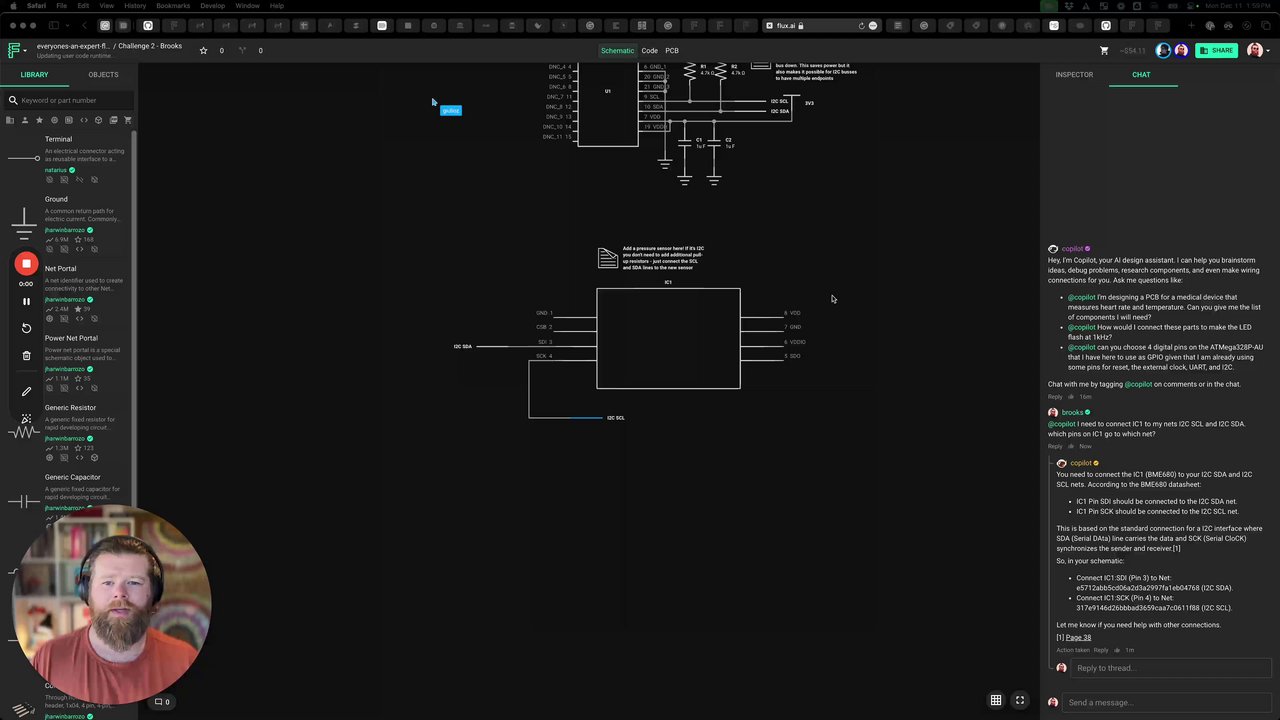The width and height of the screenshot is (1280, 720).
Task: Filter library by 3D cube icon
Action: [98, 120]
